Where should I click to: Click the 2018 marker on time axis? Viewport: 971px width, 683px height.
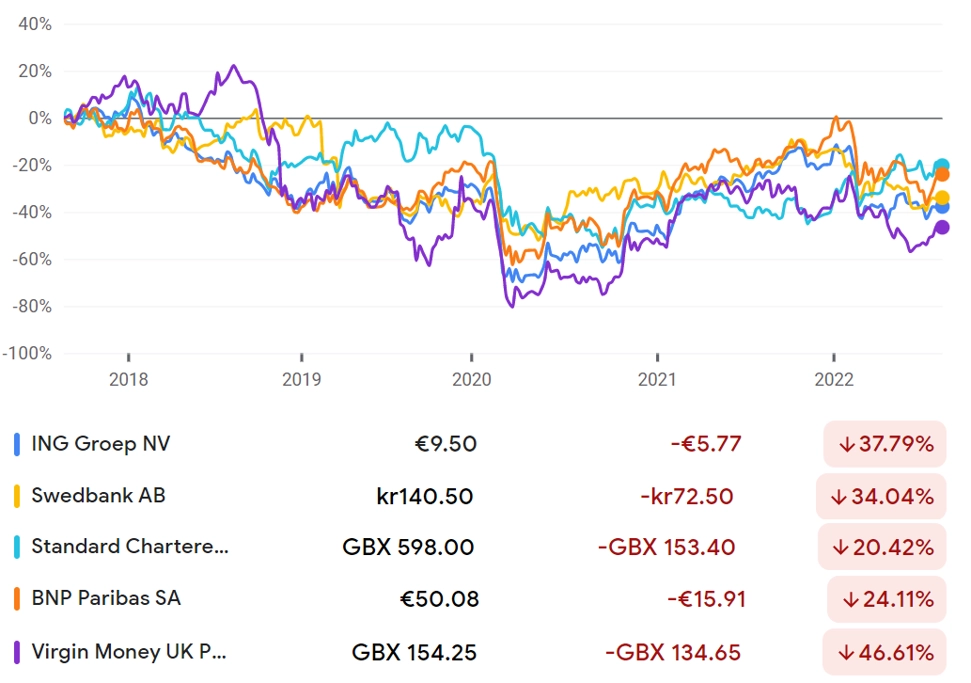[128, 379]
